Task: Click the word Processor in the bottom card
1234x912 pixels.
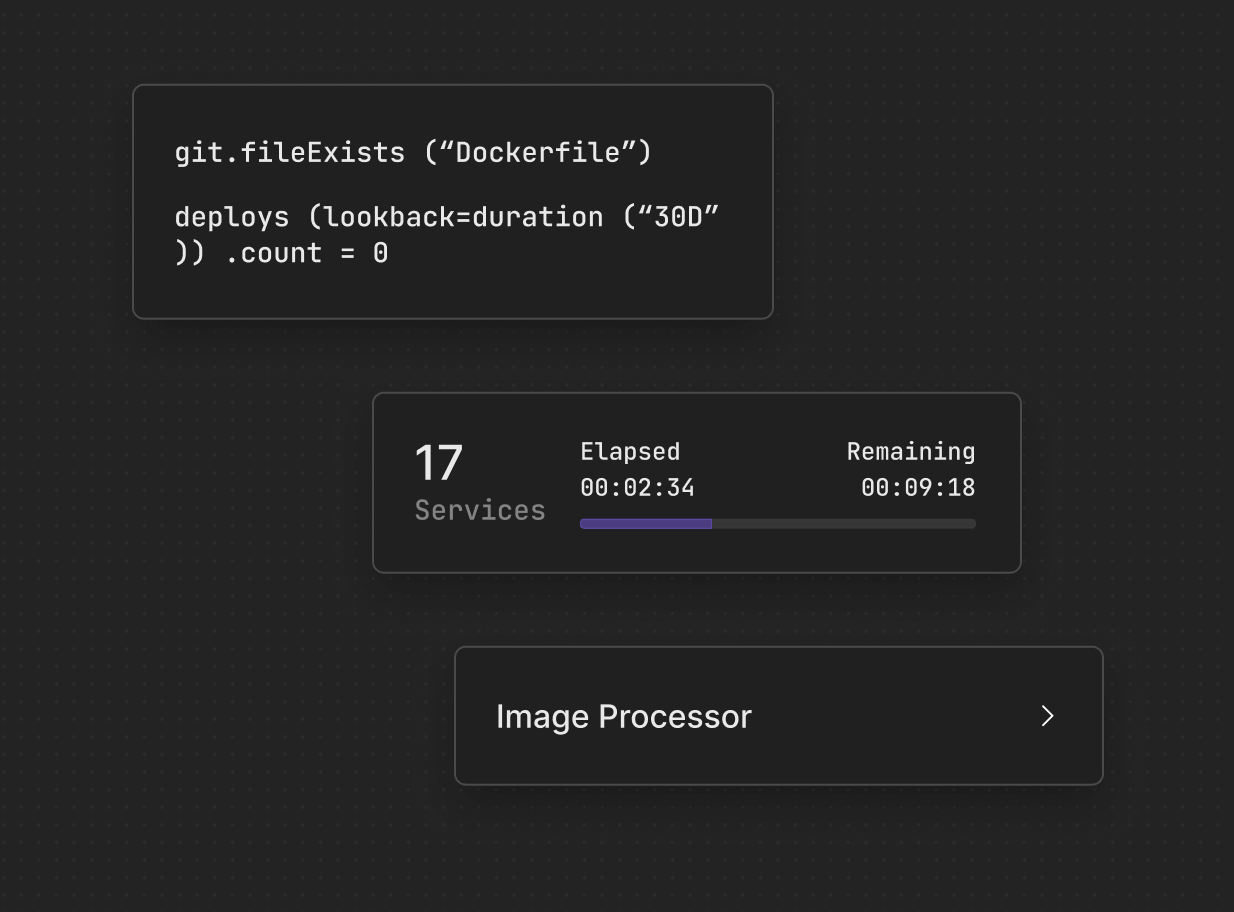Action: [x=675, y=717]
